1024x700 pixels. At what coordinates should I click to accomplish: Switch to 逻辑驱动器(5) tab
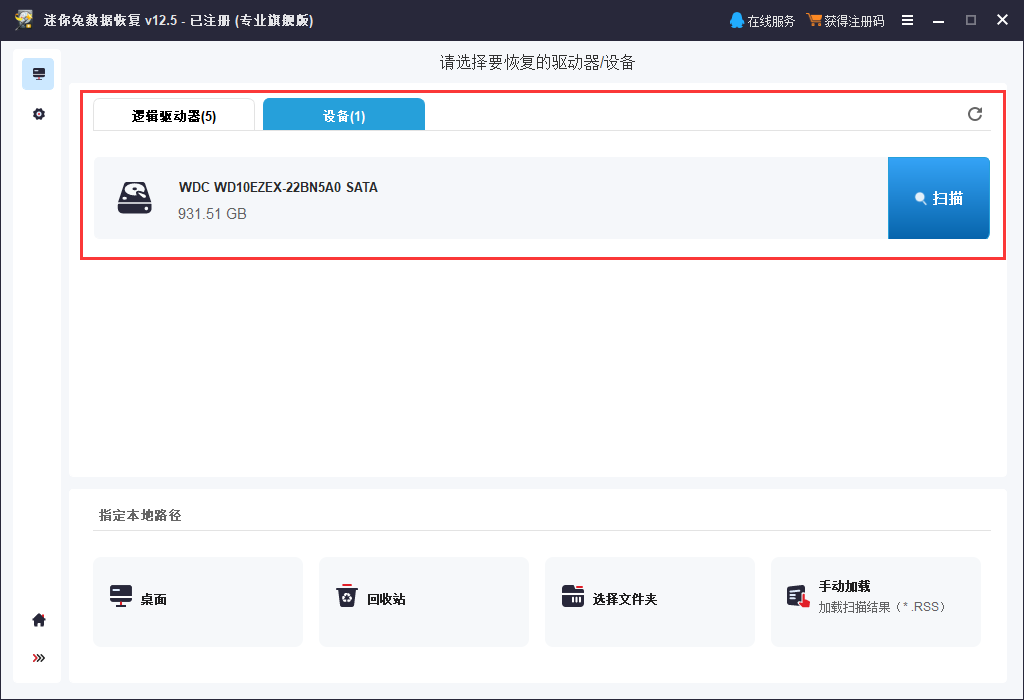(x=174, y=115)
